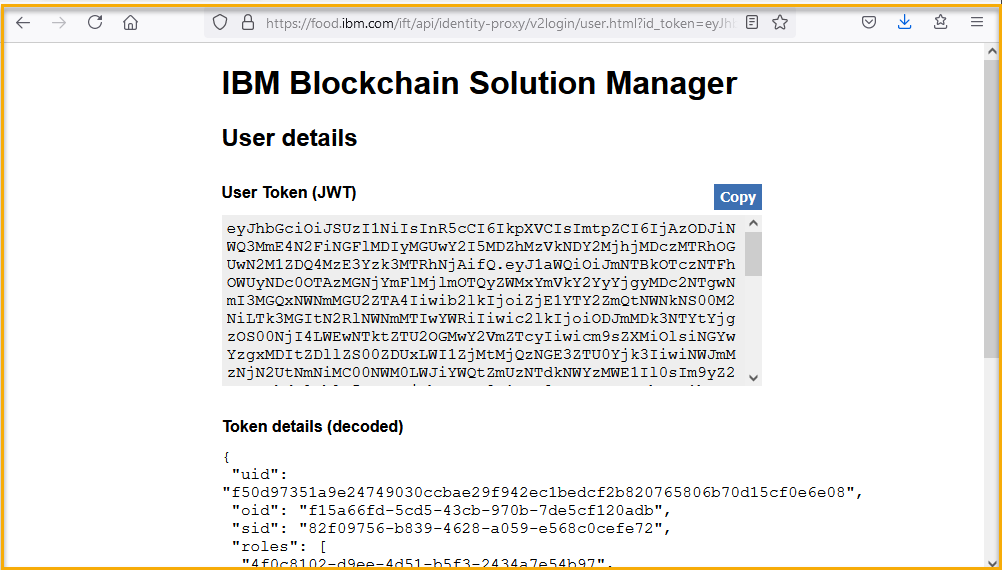This screenshot has width=1002, height=570.
Task: Click the token line starting eyJhbGciOiJSUzI1NiIs
Action: [481, 229]
